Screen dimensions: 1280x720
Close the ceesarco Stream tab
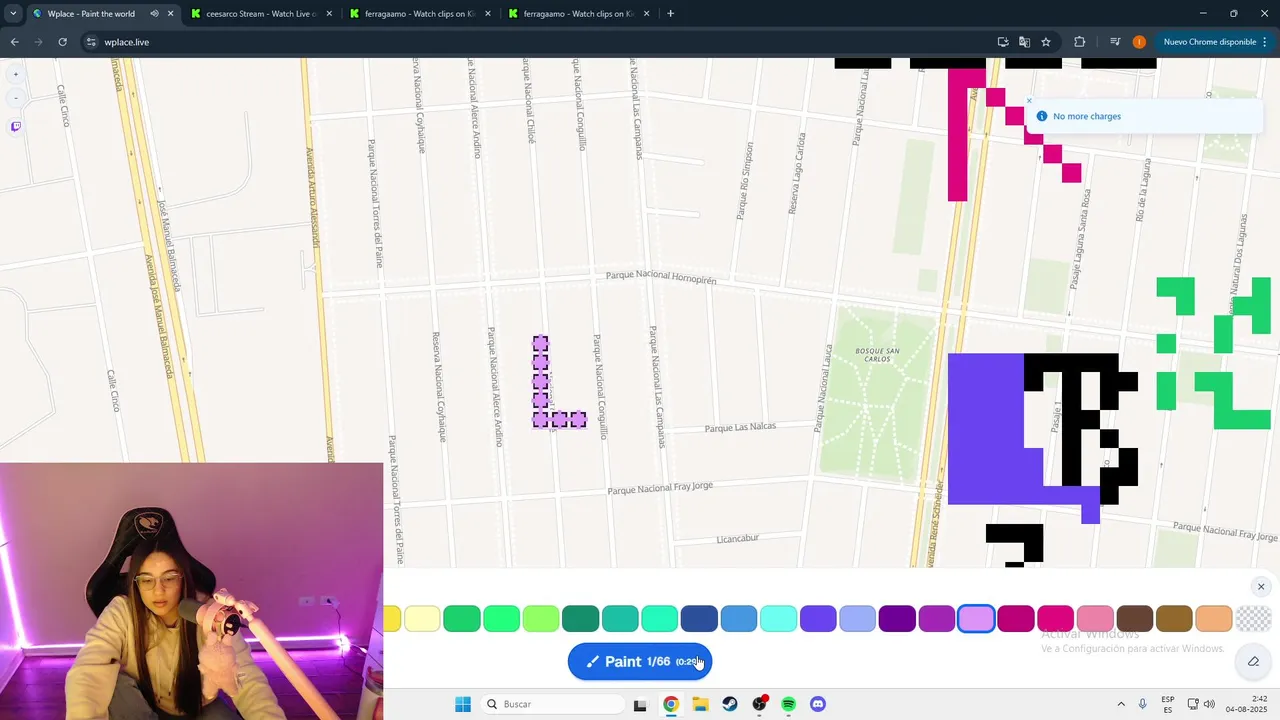click(329, 14)
